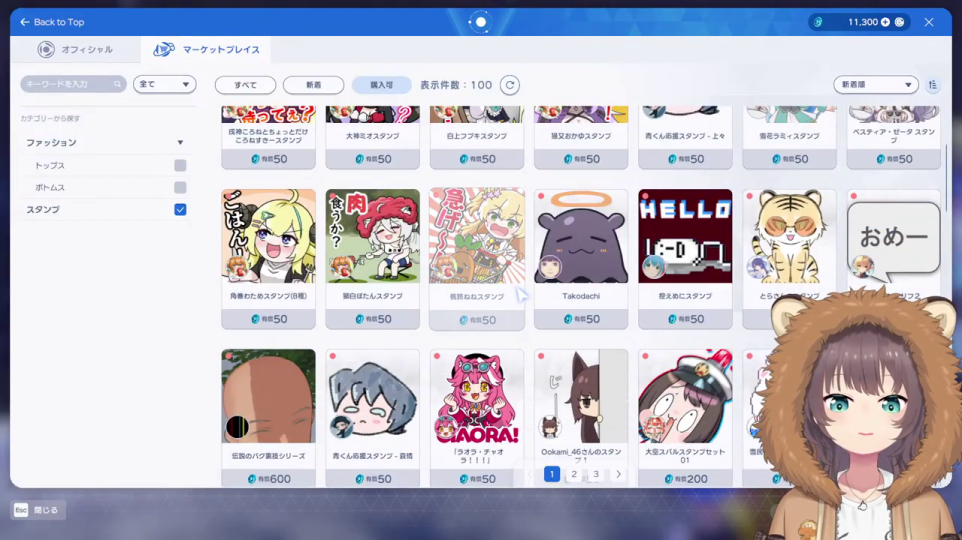Collapse the ファッション category arrow
The width and height of the screenshot is (962, 540).
(180, 142)
